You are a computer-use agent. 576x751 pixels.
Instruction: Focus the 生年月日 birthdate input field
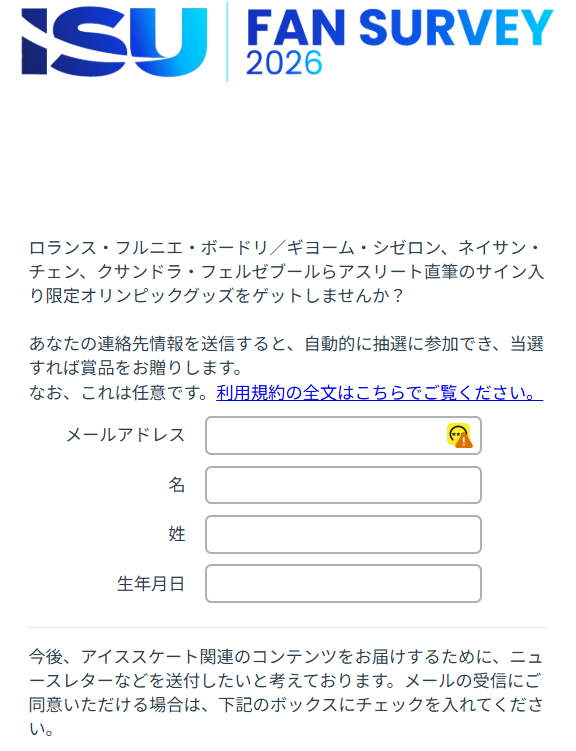pos(343,584)
